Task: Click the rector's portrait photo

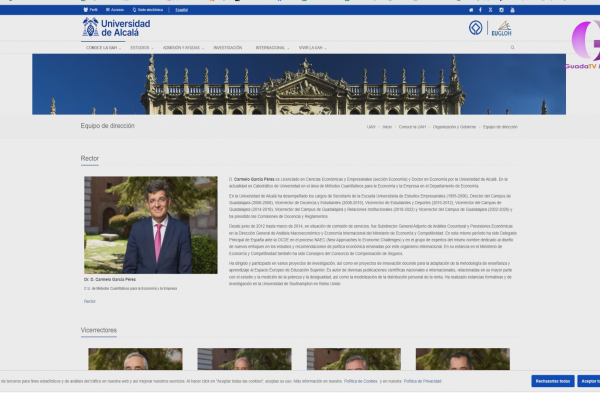Action: (151, 225)
